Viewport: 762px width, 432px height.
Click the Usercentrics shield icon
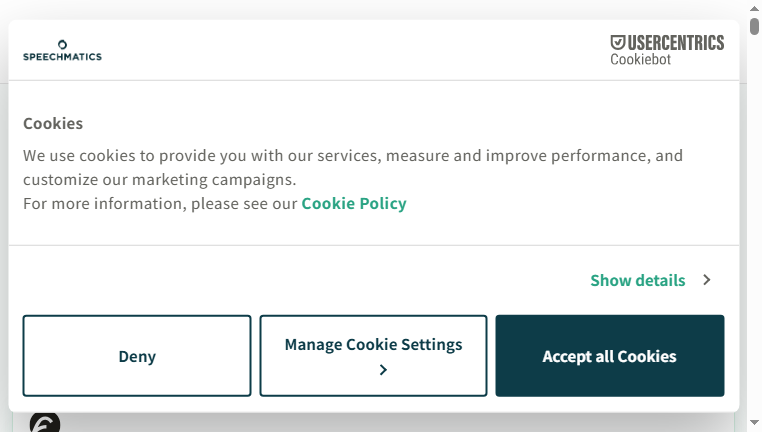tap(618, 42)
